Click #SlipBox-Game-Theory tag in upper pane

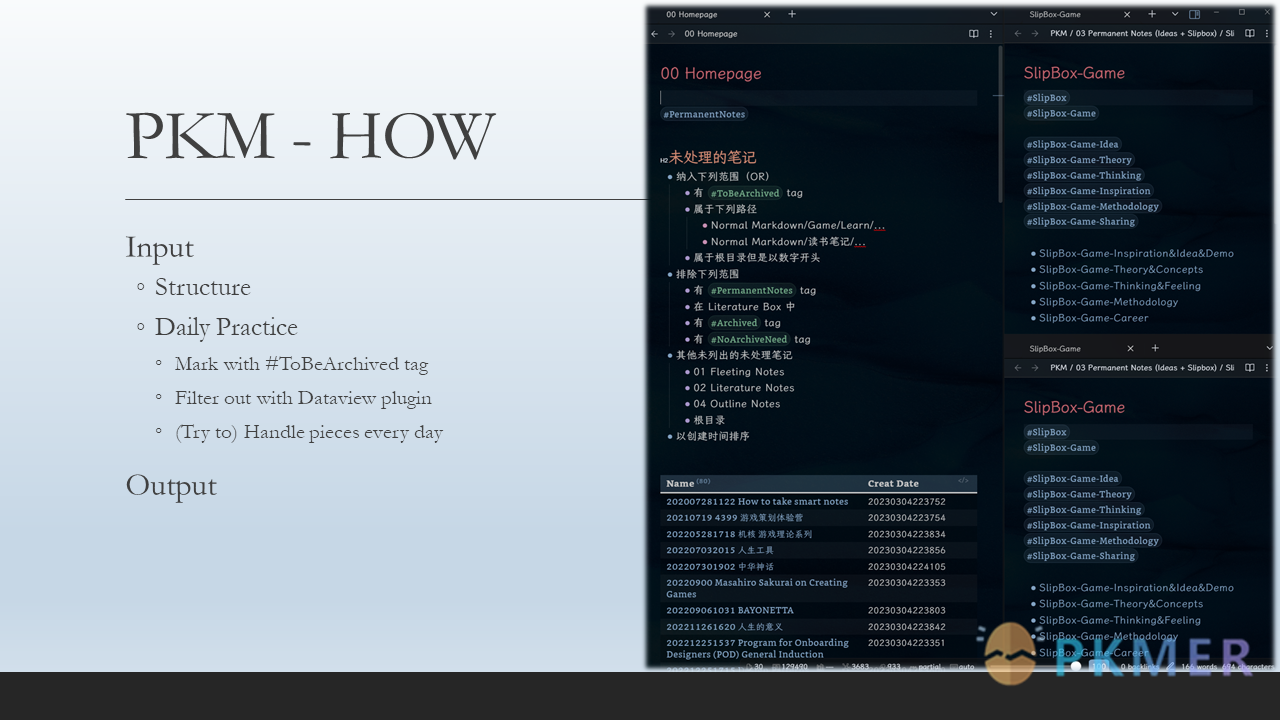[1079, 160]
